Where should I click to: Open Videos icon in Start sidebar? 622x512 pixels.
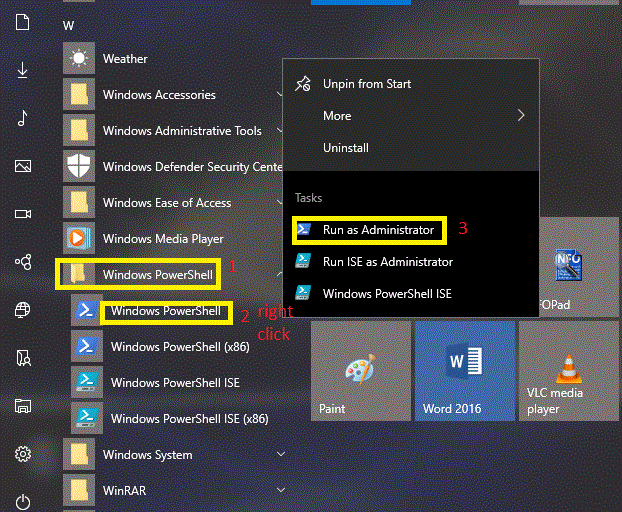(x=23, y=214)
